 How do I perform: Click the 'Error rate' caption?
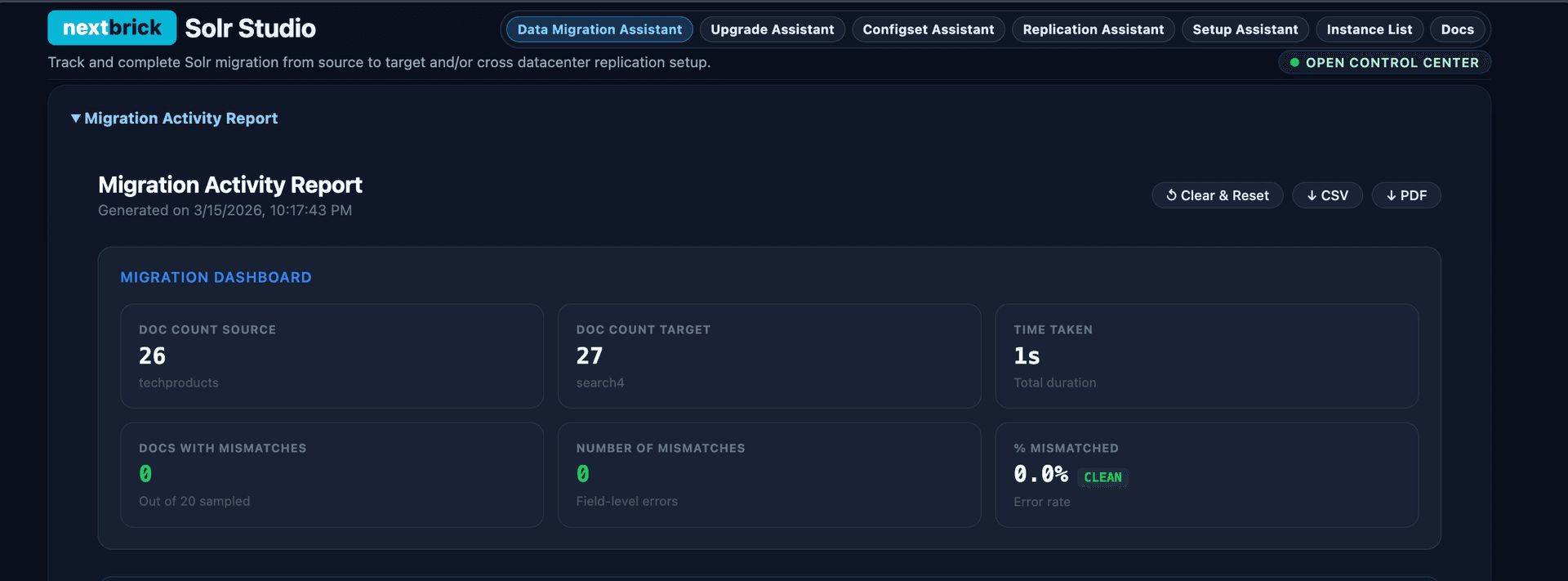(1042, 502)
